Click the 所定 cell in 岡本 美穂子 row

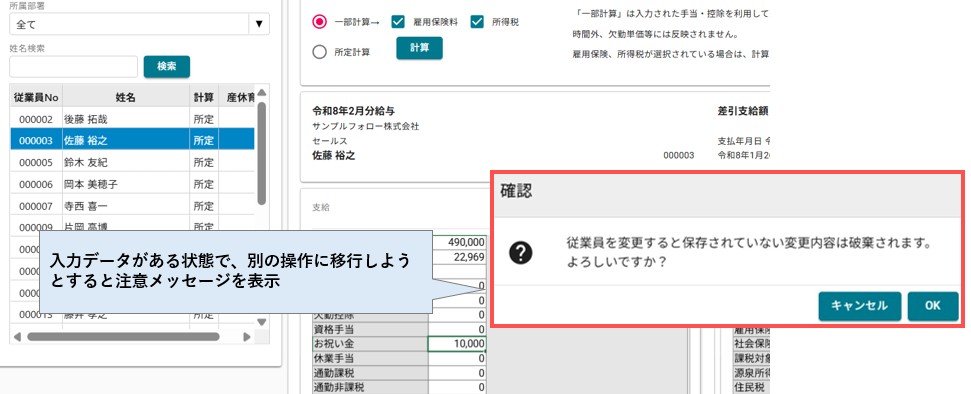click(204, 184)
